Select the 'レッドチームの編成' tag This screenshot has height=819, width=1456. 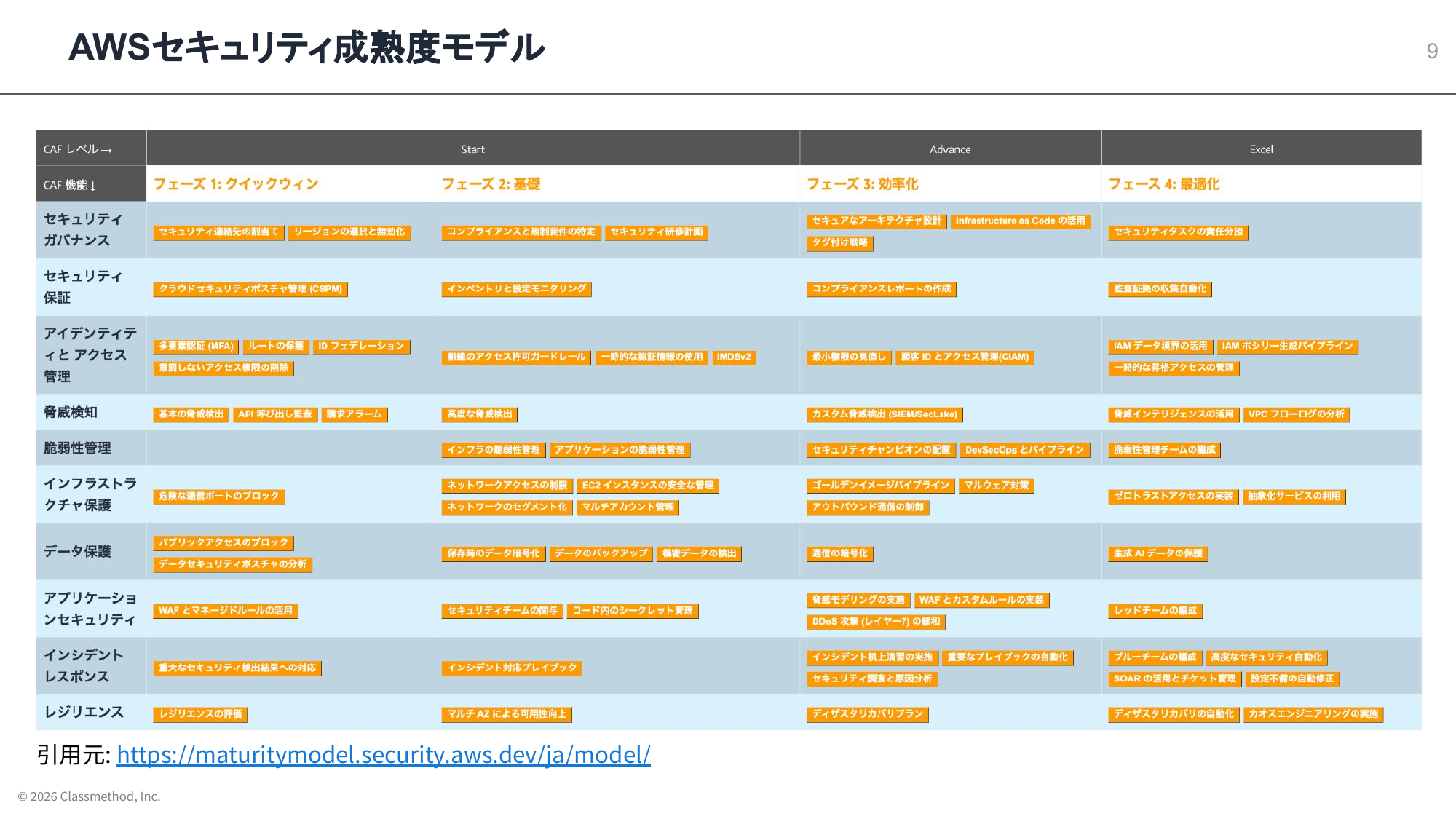click(x=1155, y=611)
